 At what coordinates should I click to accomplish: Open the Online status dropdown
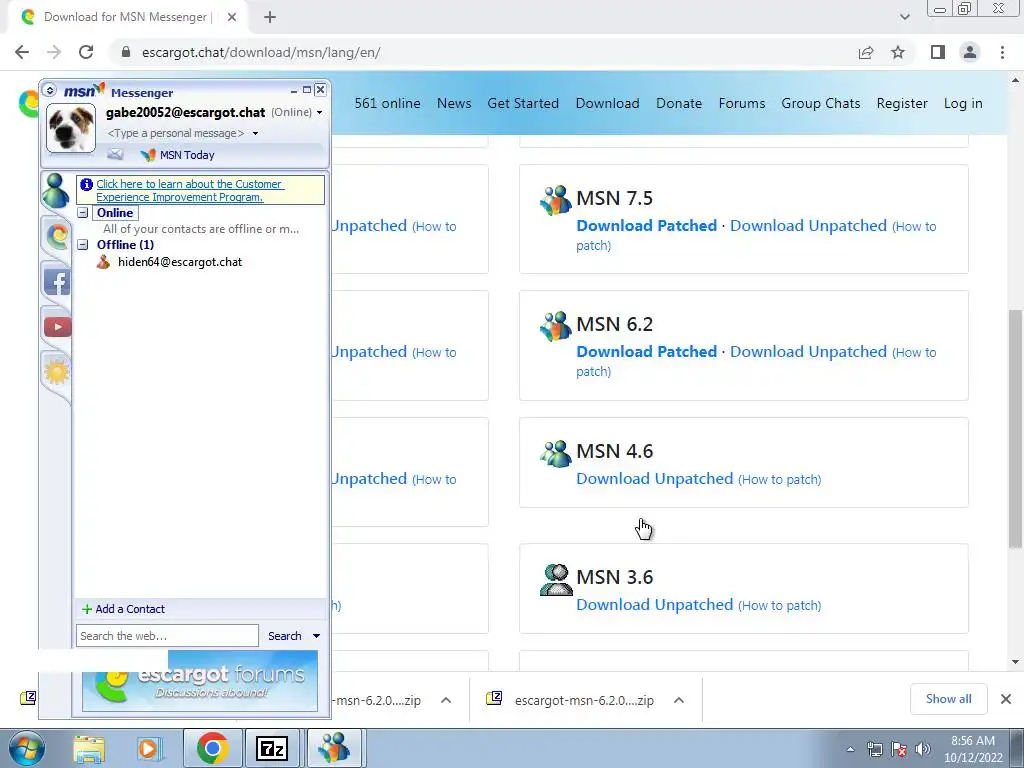point(319,112)
